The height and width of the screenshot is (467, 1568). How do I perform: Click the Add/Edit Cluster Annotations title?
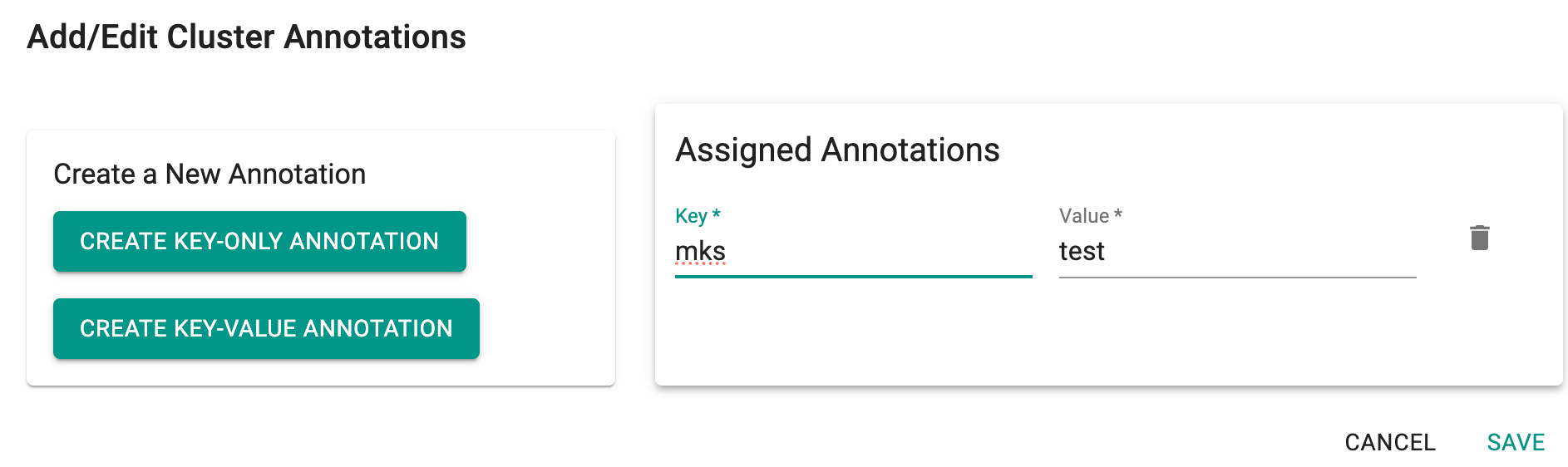(246, 37)
